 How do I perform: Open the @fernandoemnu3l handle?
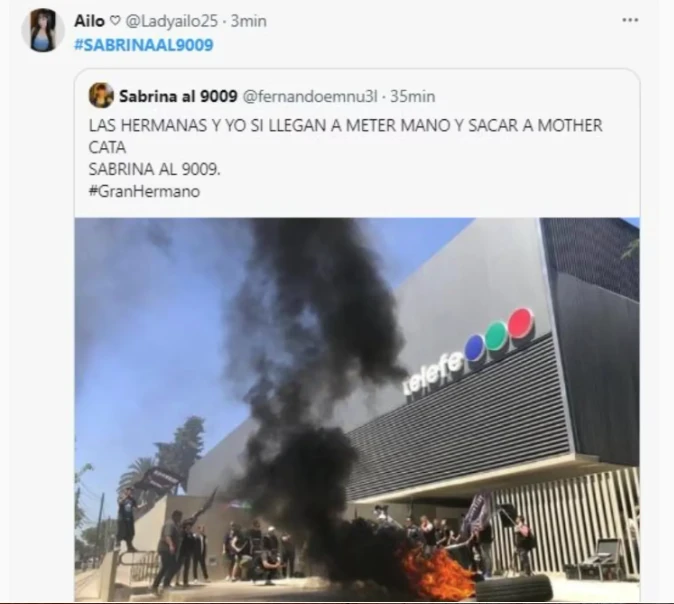(x=310, y=96)
